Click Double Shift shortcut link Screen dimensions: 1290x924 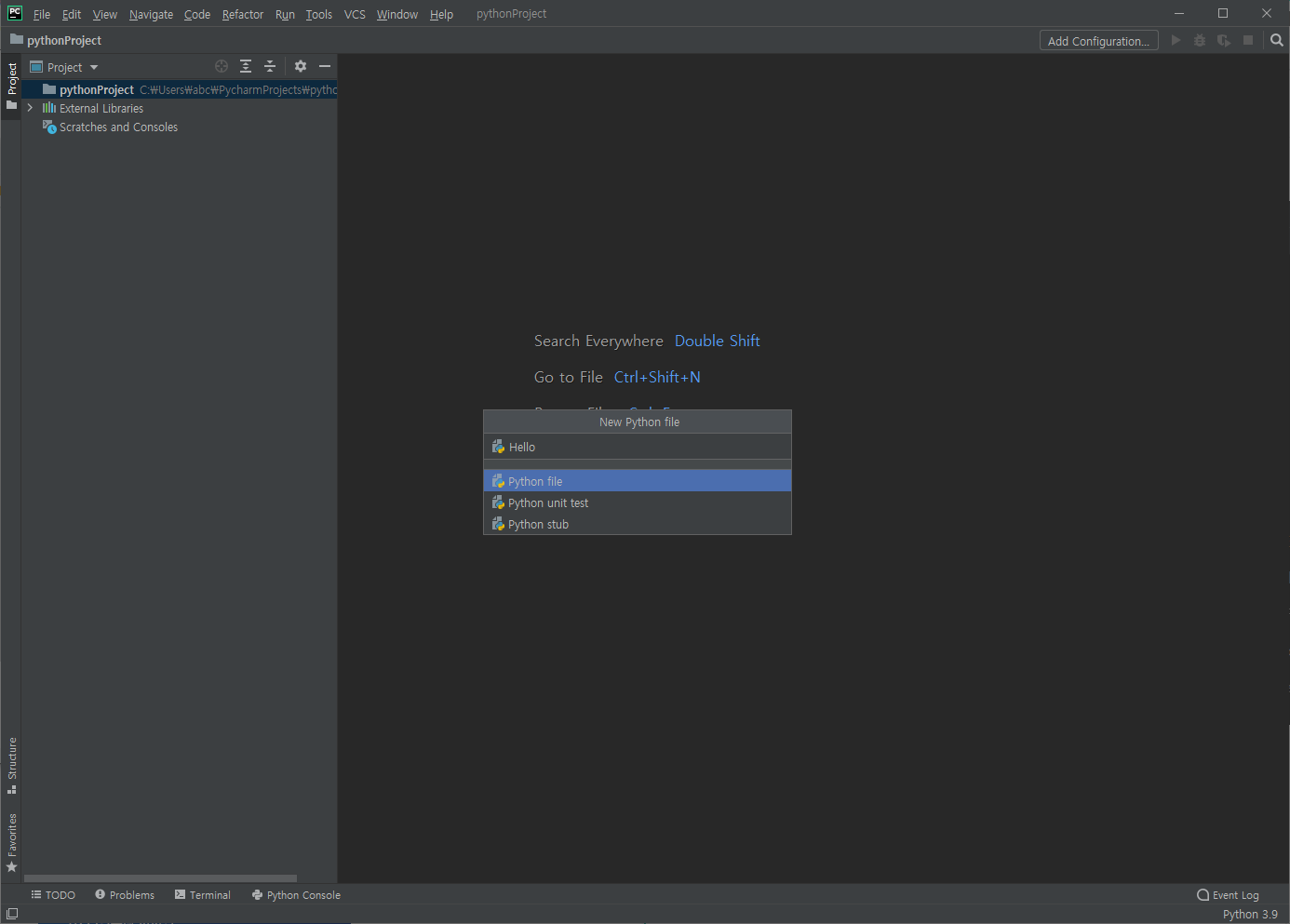(717, 341)
